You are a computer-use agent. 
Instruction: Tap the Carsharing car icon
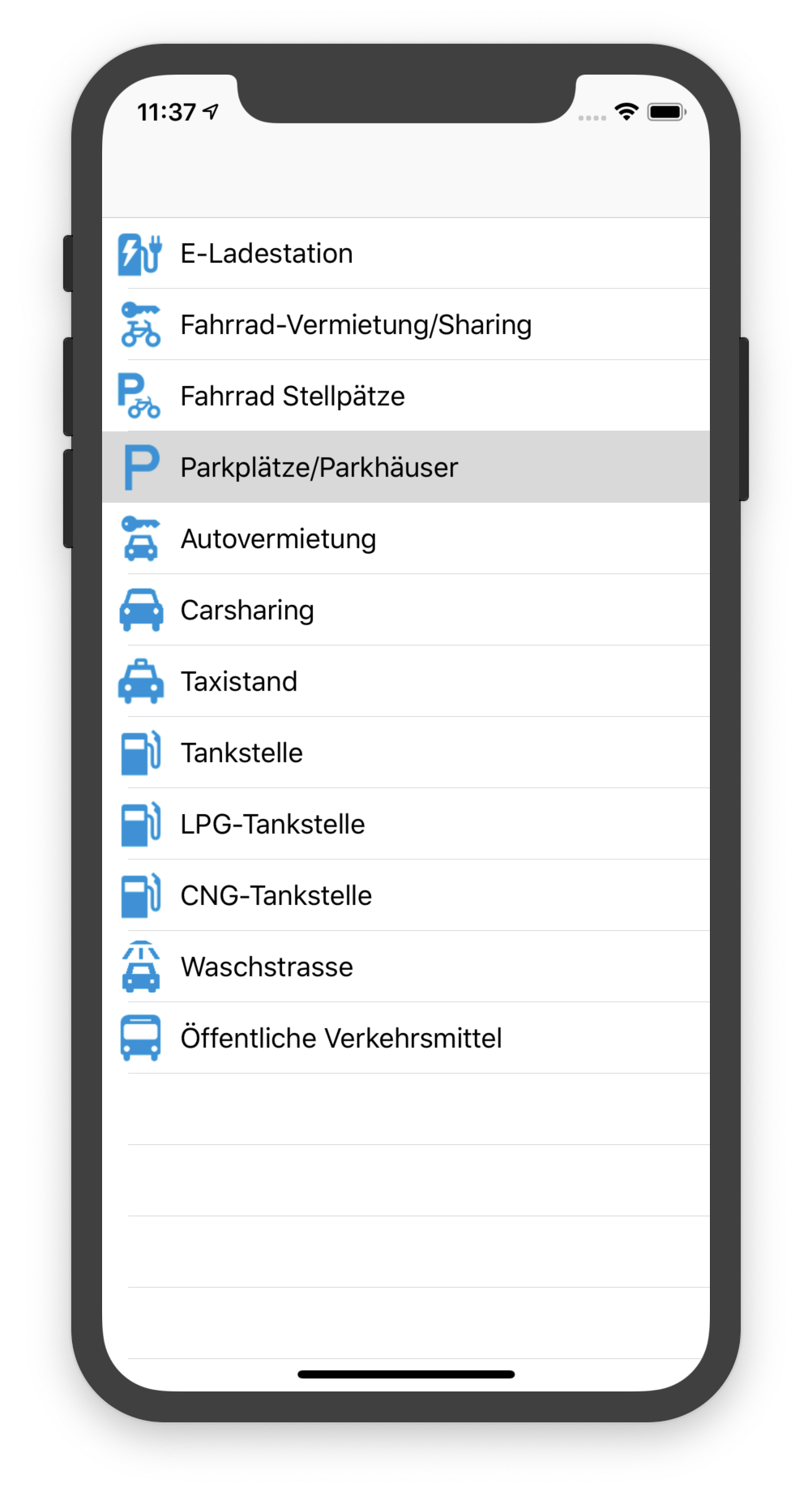point(141,611)
